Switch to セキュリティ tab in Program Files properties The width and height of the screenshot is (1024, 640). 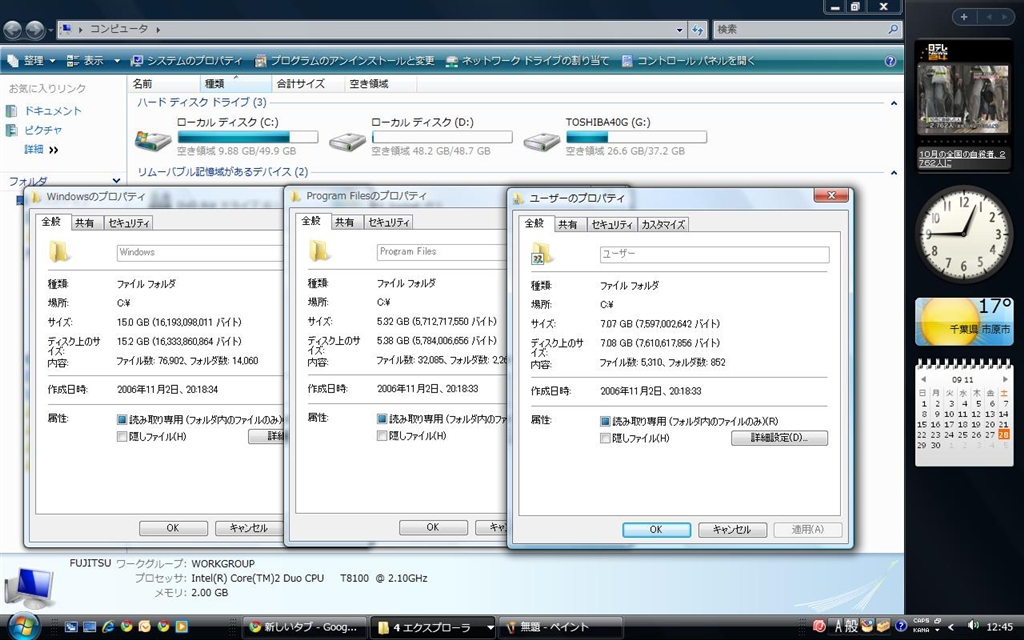point(389,223)
